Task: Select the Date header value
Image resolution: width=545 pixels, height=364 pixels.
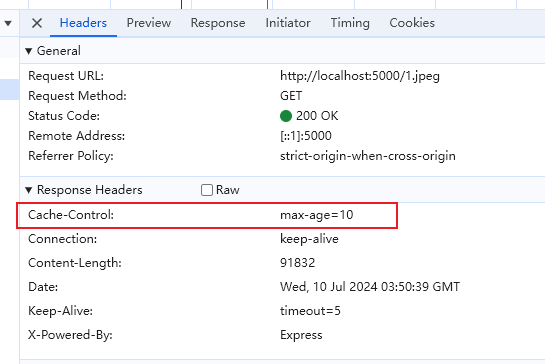Action: [370, 287]
